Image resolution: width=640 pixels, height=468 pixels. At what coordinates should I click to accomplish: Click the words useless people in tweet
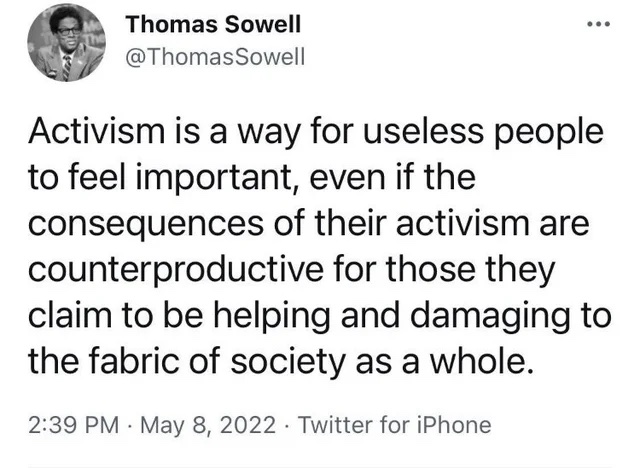482,134
